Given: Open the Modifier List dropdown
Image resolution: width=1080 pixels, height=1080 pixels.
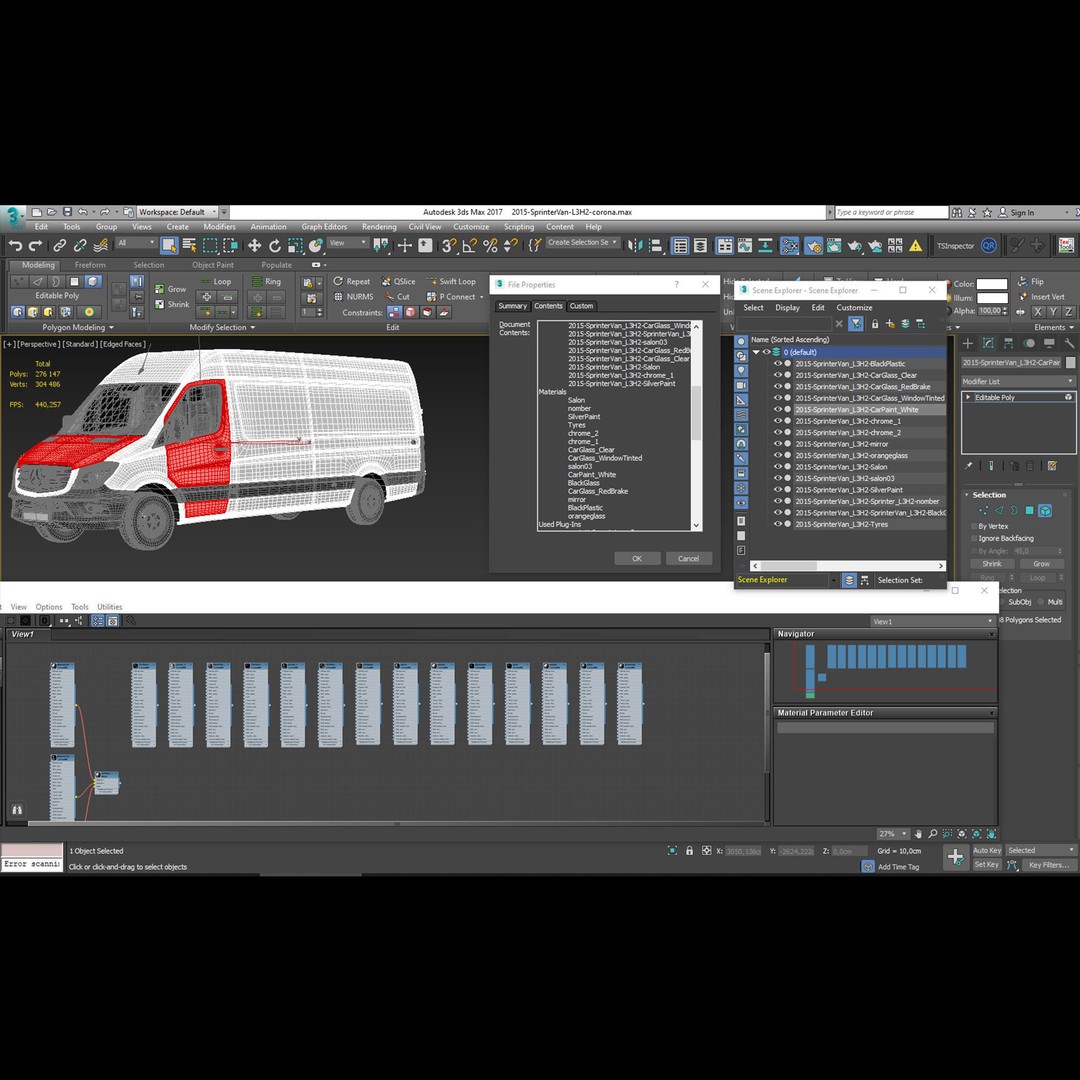Looking at the screenshot, I should coord(1018,381).
